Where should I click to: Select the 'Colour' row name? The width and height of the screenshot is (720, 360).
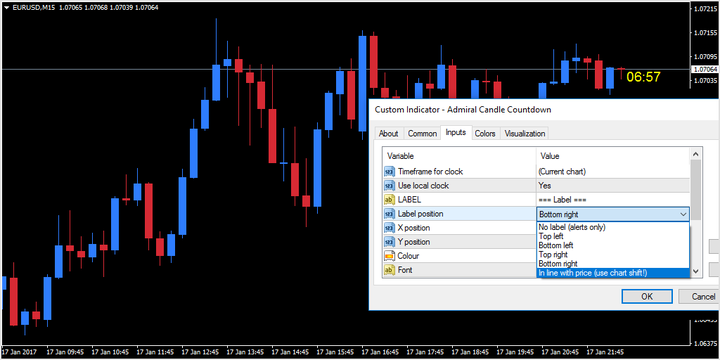408,256
